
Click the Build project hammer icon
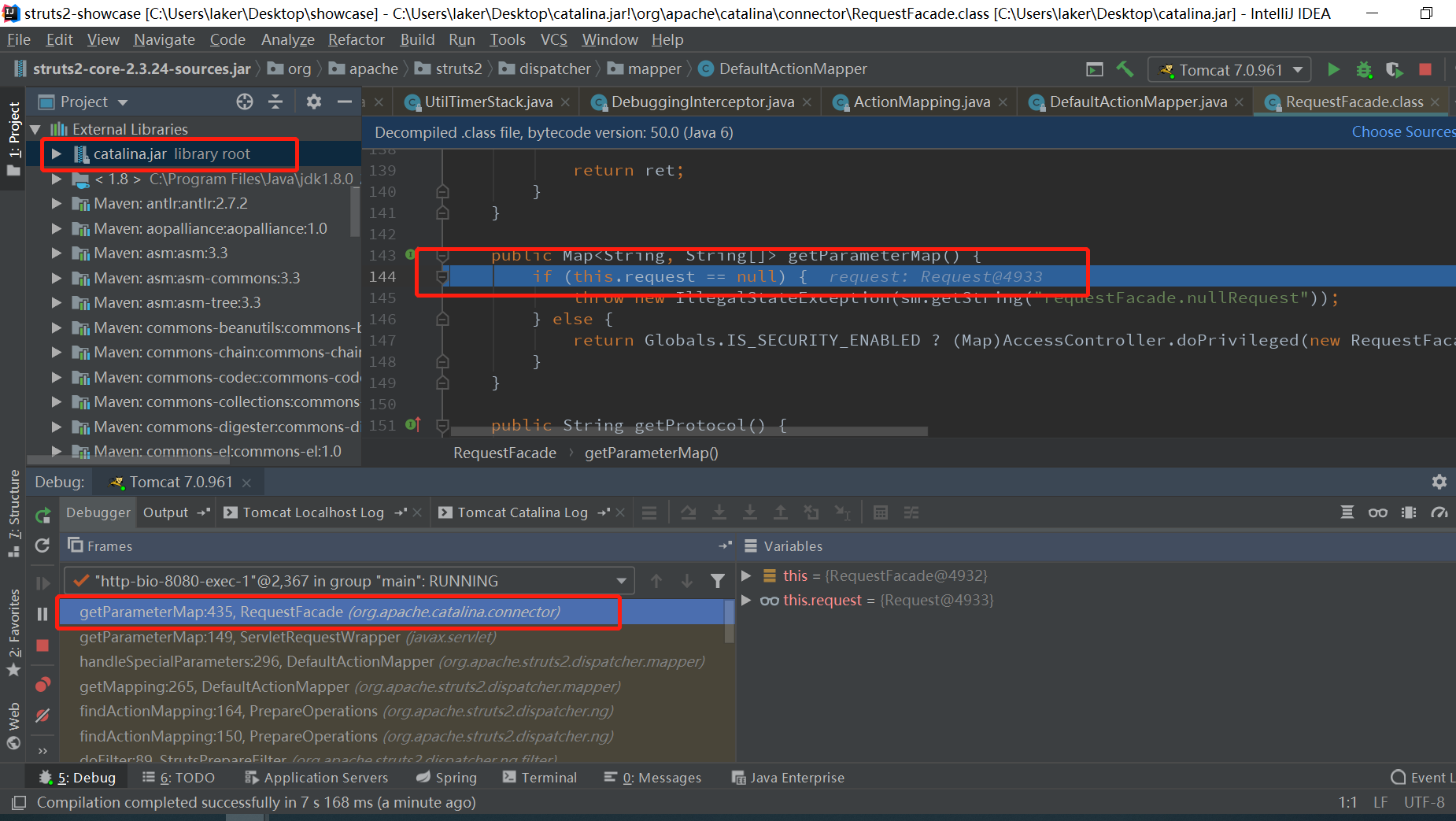(x=1125, y=69)
